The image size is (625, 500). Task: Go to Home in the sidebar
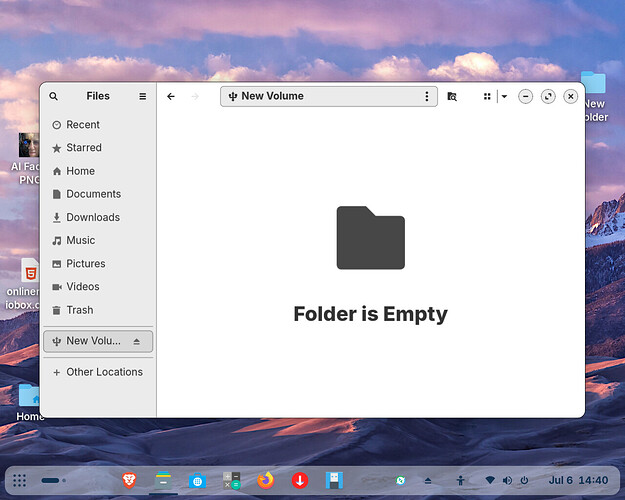pos(98,171)
